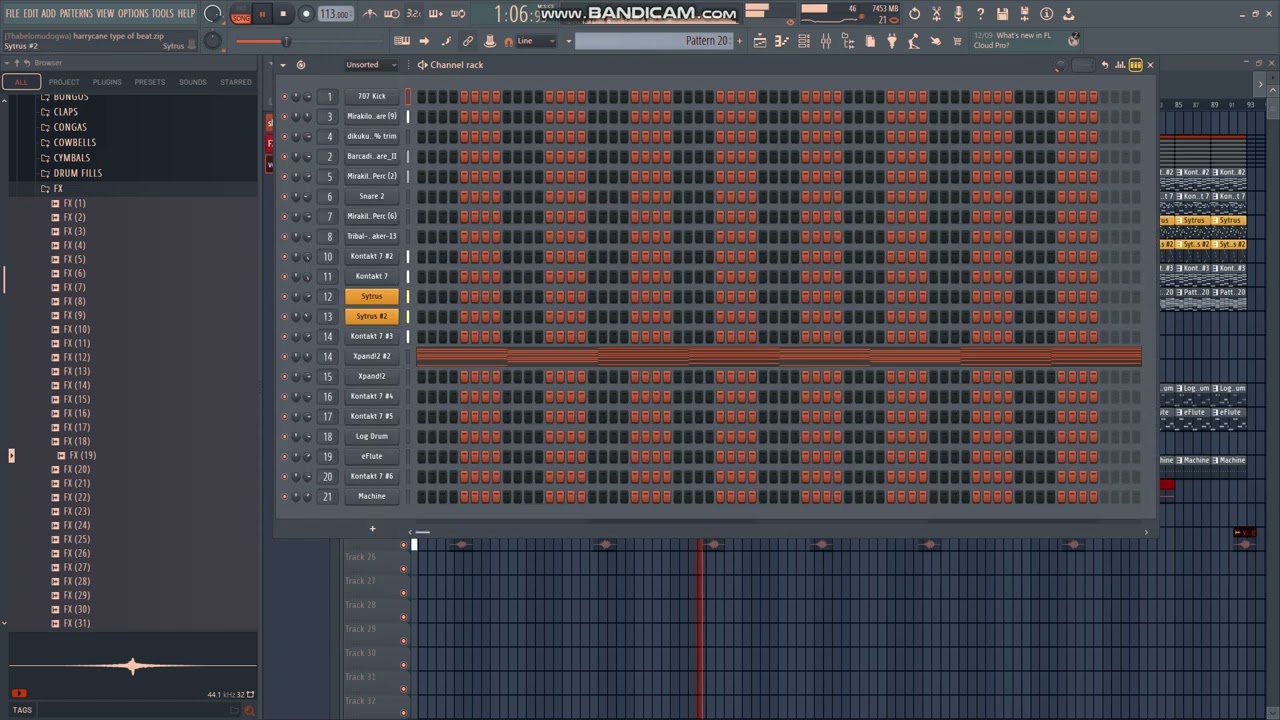Open the Pattern 20 selector
The width and height of the screenshot is (1280, 720).
pyautogui.click(x=655, y=41)
